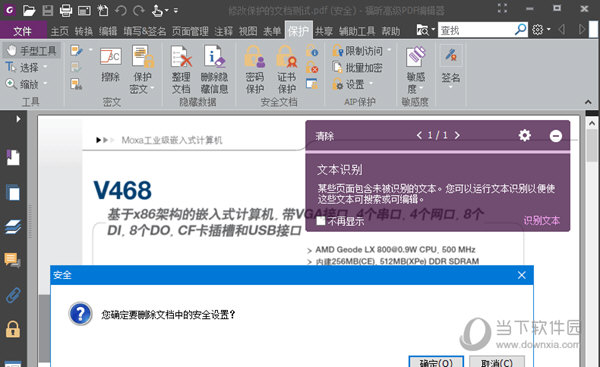
Task: Select the Hand tool (手型工具)
Action: point(32,51)
